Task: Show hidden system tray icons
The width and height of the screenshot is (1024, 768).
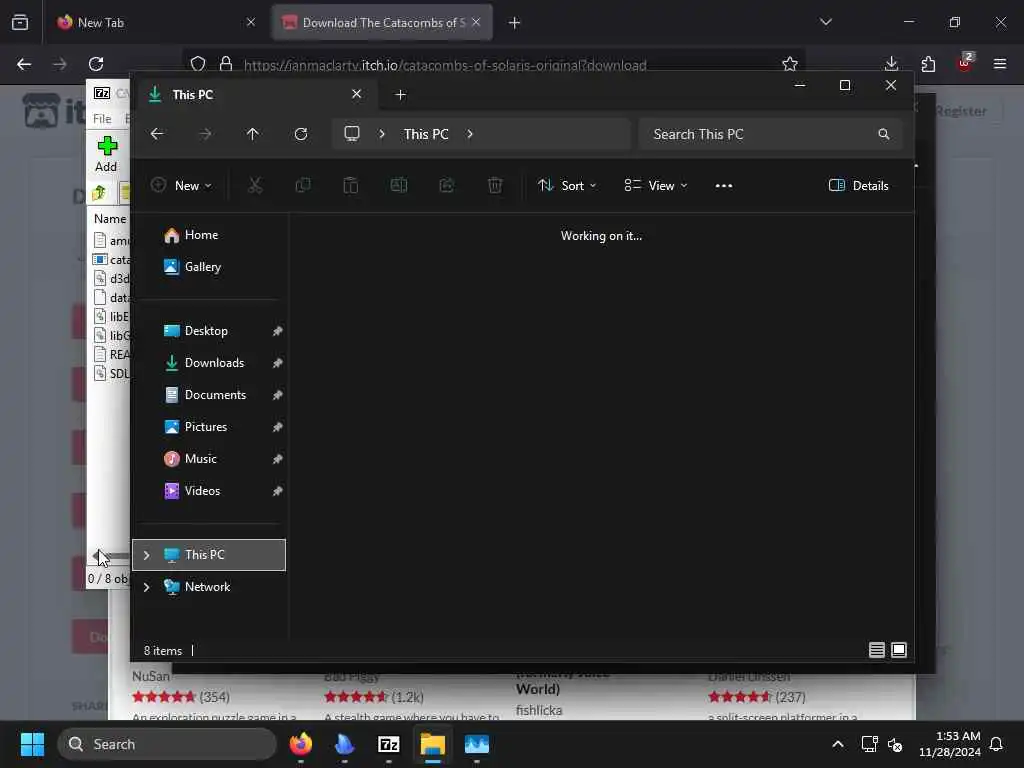Action: pos(838,744)
